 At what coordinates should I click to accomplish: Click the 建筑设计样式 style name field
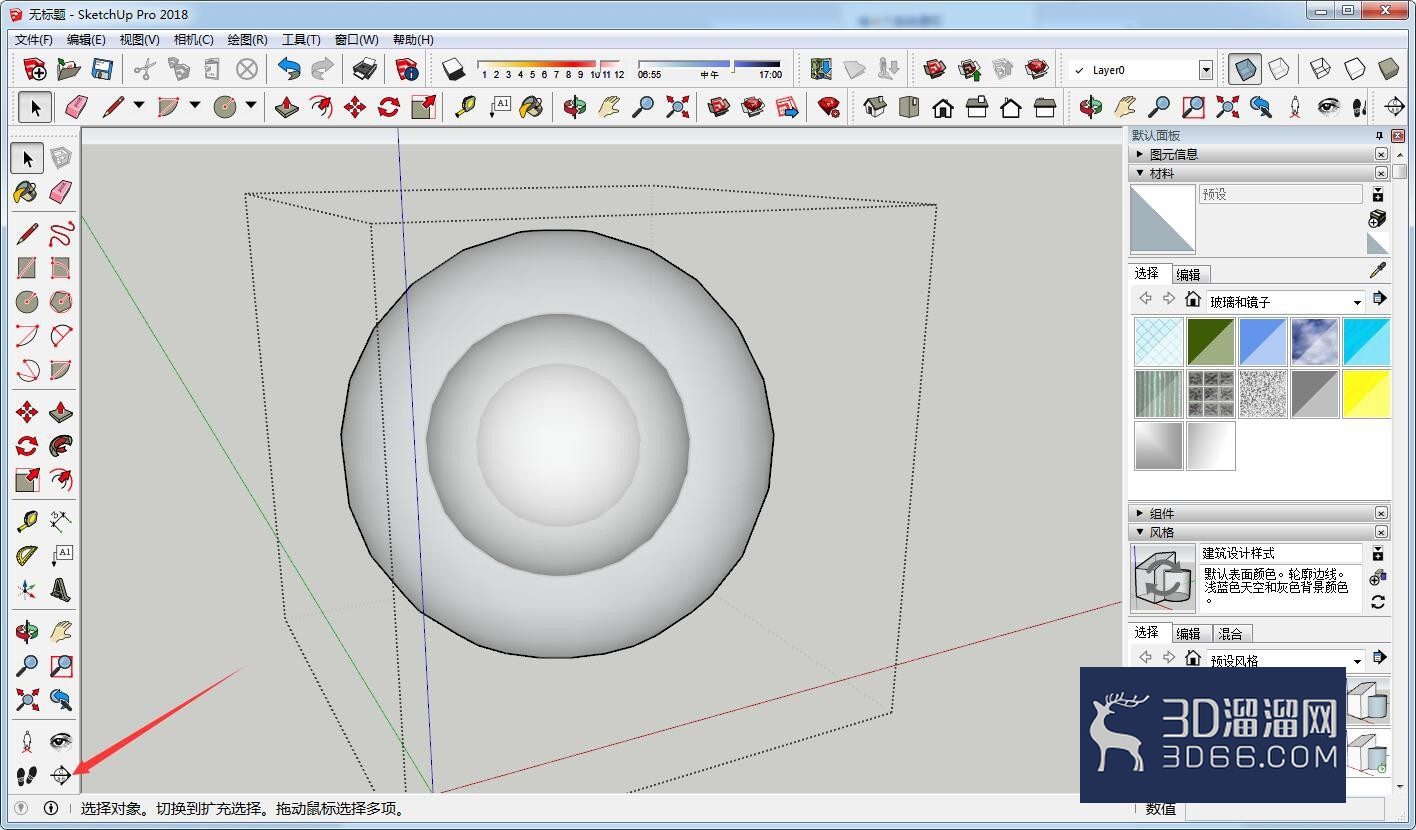(x=1281, y=553)
